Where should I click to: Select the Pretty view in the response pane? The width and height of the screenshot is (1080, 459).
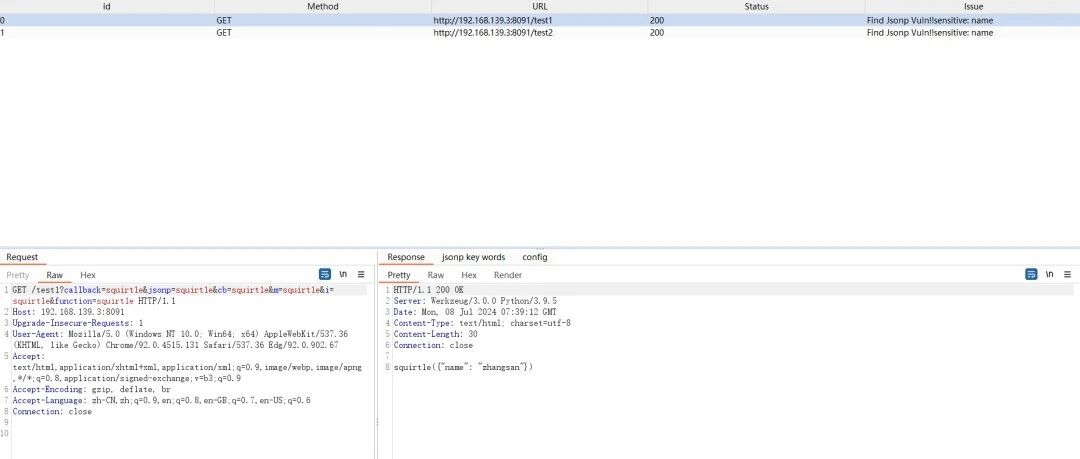[399, 275]
